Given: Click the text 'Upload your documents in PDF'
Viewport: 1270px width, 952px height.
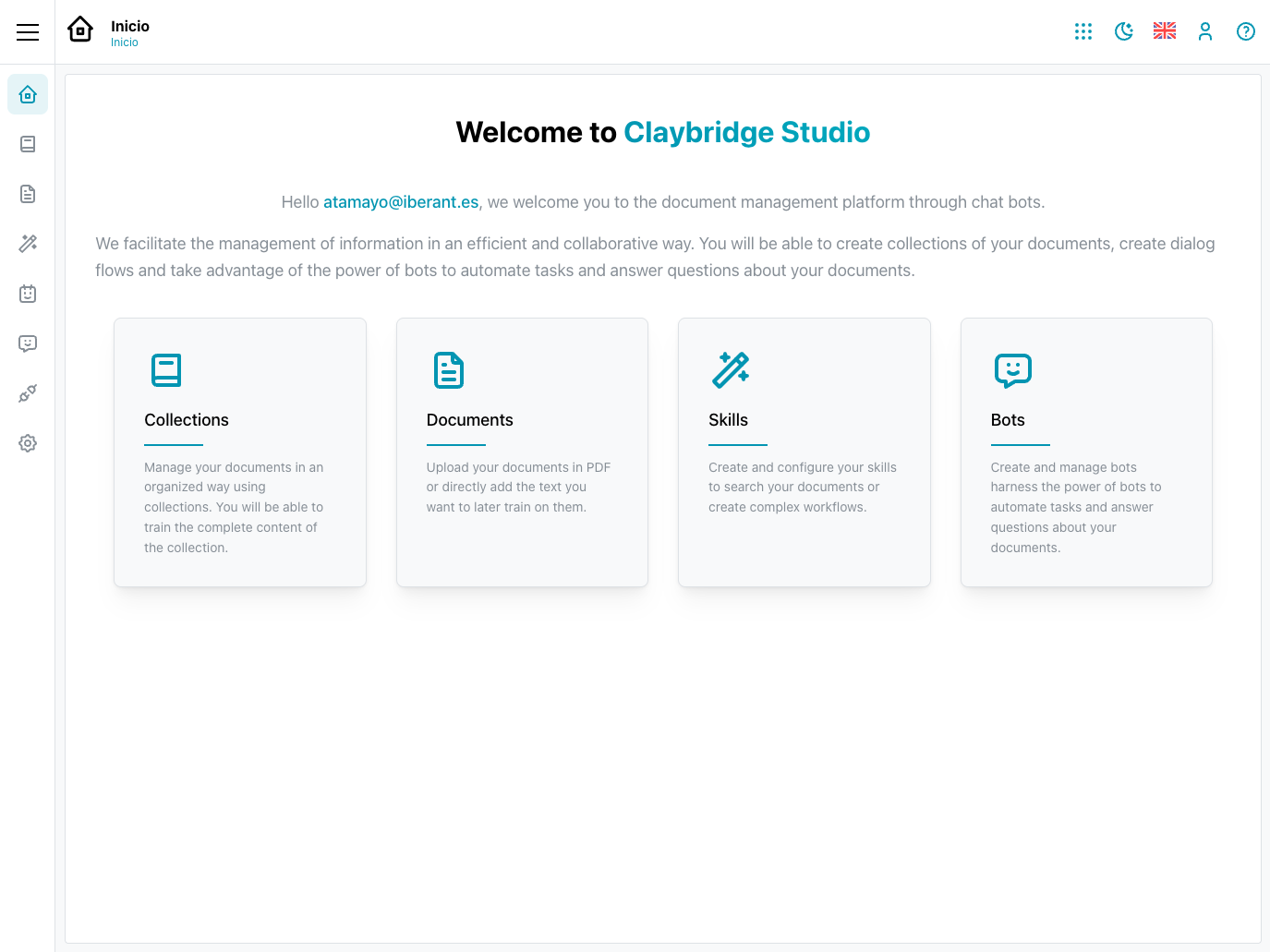Looking at the screenshot, I should 518,467.
